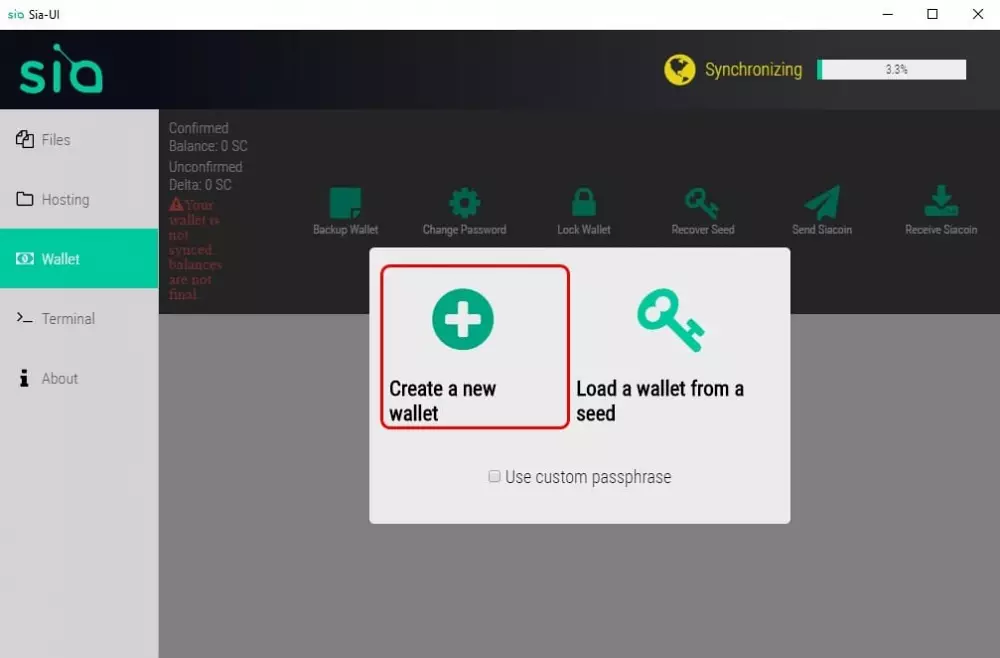This screenshot has height=658, width=1000.
Task: Click the Synchronizing globe status icon
Action: coord(679,69)
